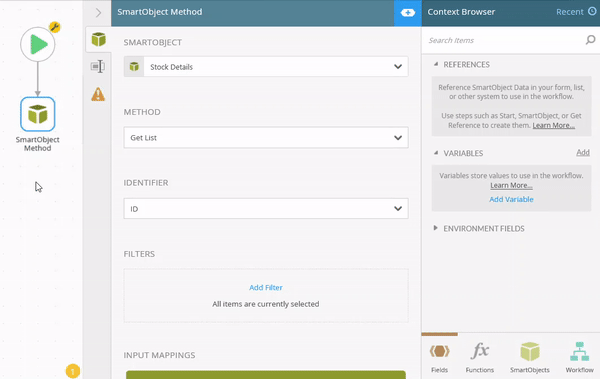This screenshot has width=600, height=379.
Task: Click the Search Items field
Action: tap(505, 40)
